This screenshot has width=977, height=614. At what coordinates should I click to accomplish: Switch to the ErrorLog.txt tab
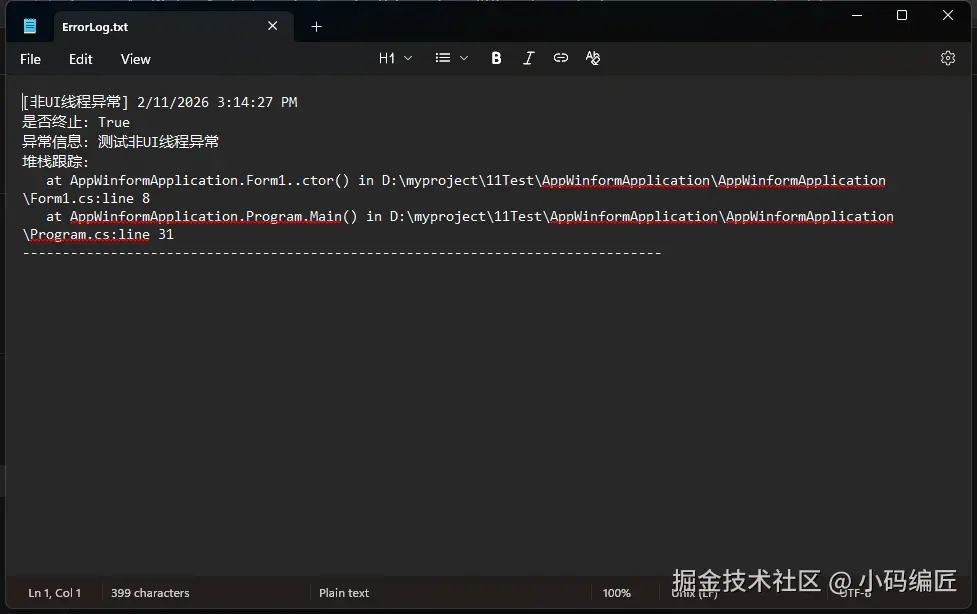(95, 26)
